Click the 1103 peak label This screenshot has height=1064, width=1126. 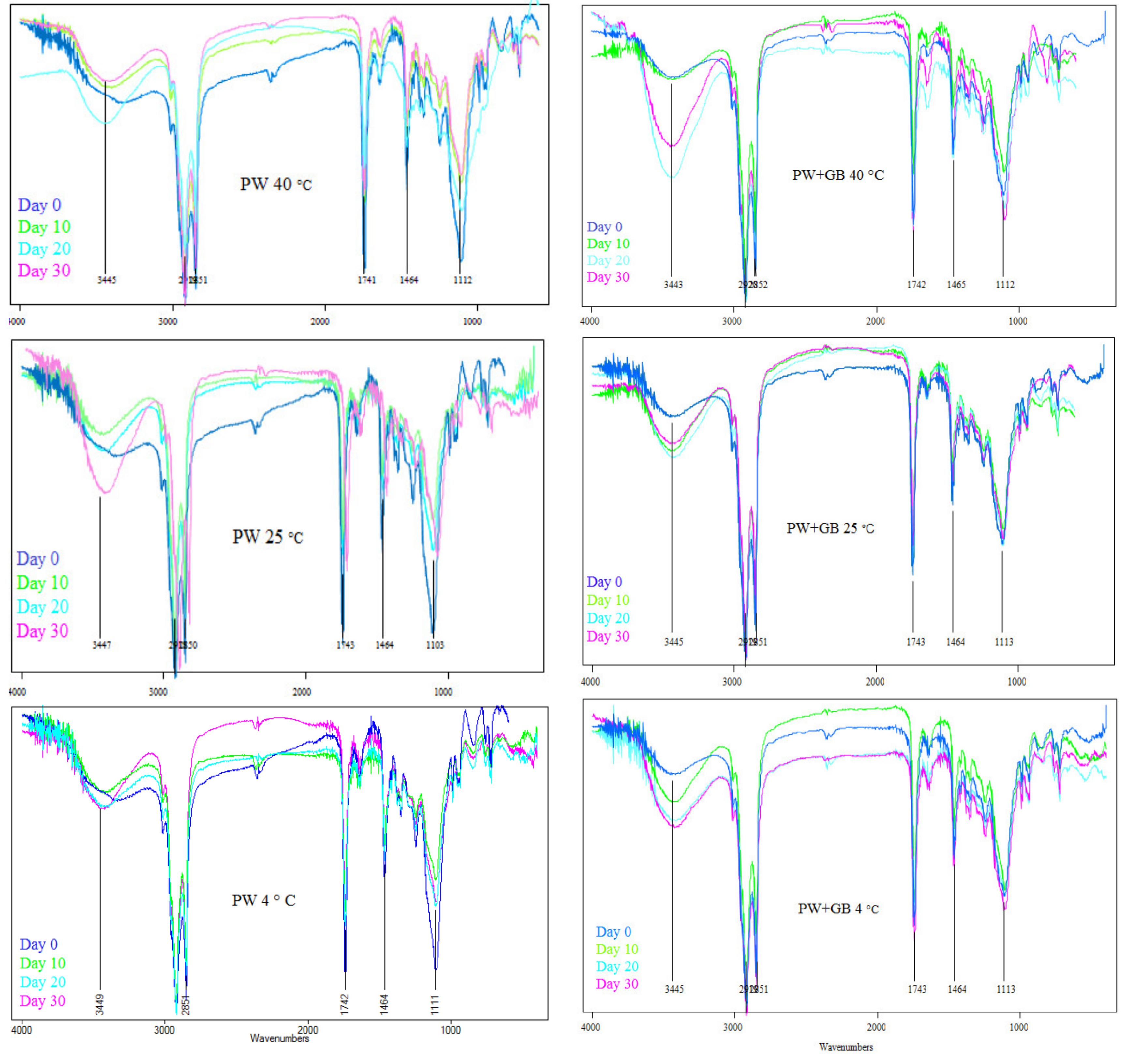coord(435,645)
